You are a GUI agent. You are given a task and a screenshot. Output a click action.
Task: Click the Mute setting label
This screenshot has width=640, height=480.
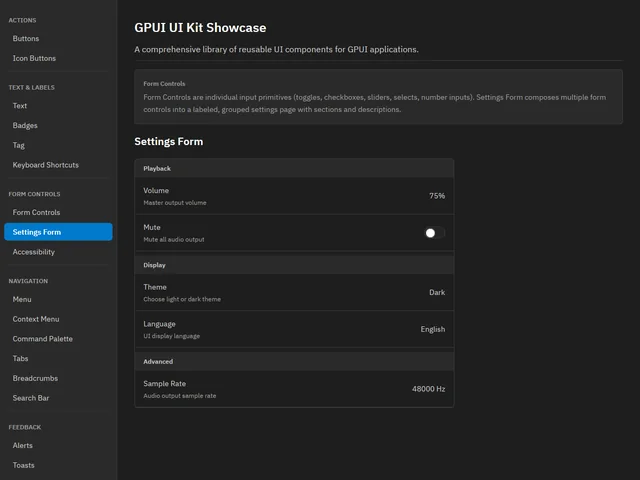coord(152,227)
